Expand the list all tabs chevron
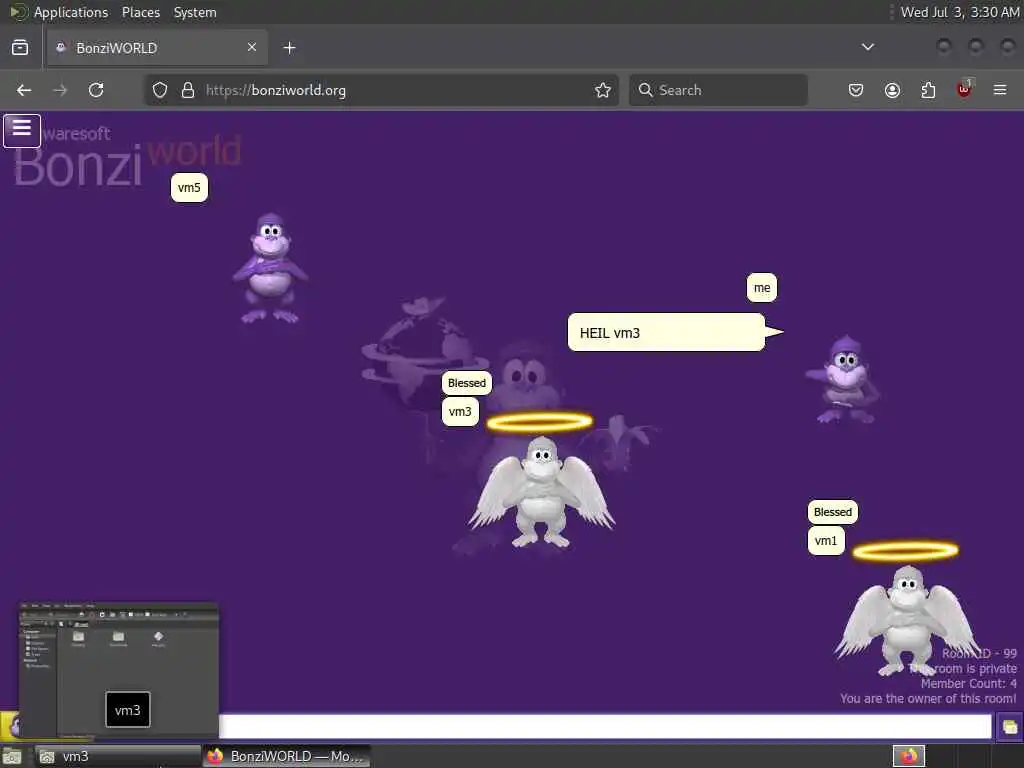 867,47
